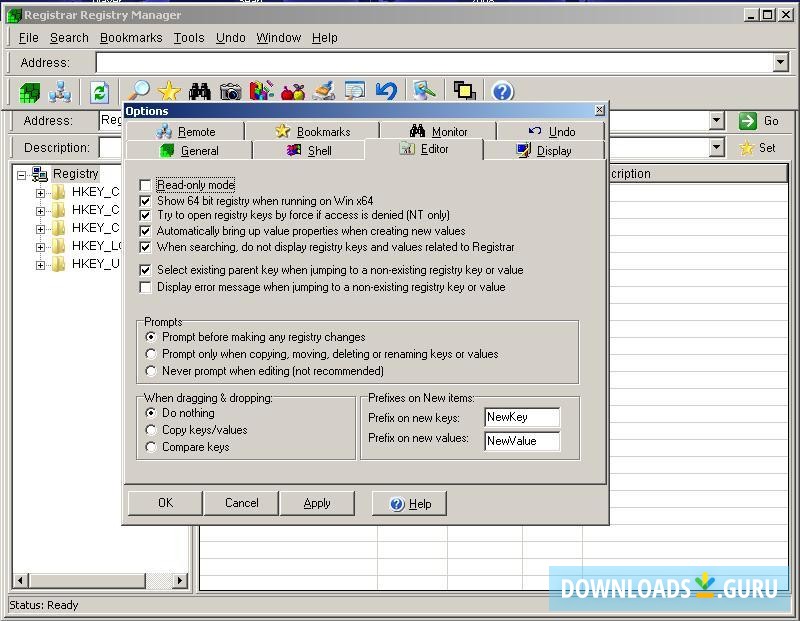
Task: Switch to the Remote options tab
Action: coord(186,132)
